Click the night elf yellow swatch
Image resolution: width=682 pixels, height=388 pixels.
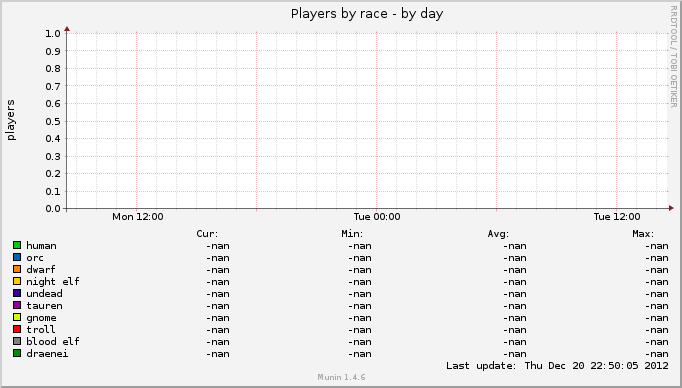tap(17, 281)
